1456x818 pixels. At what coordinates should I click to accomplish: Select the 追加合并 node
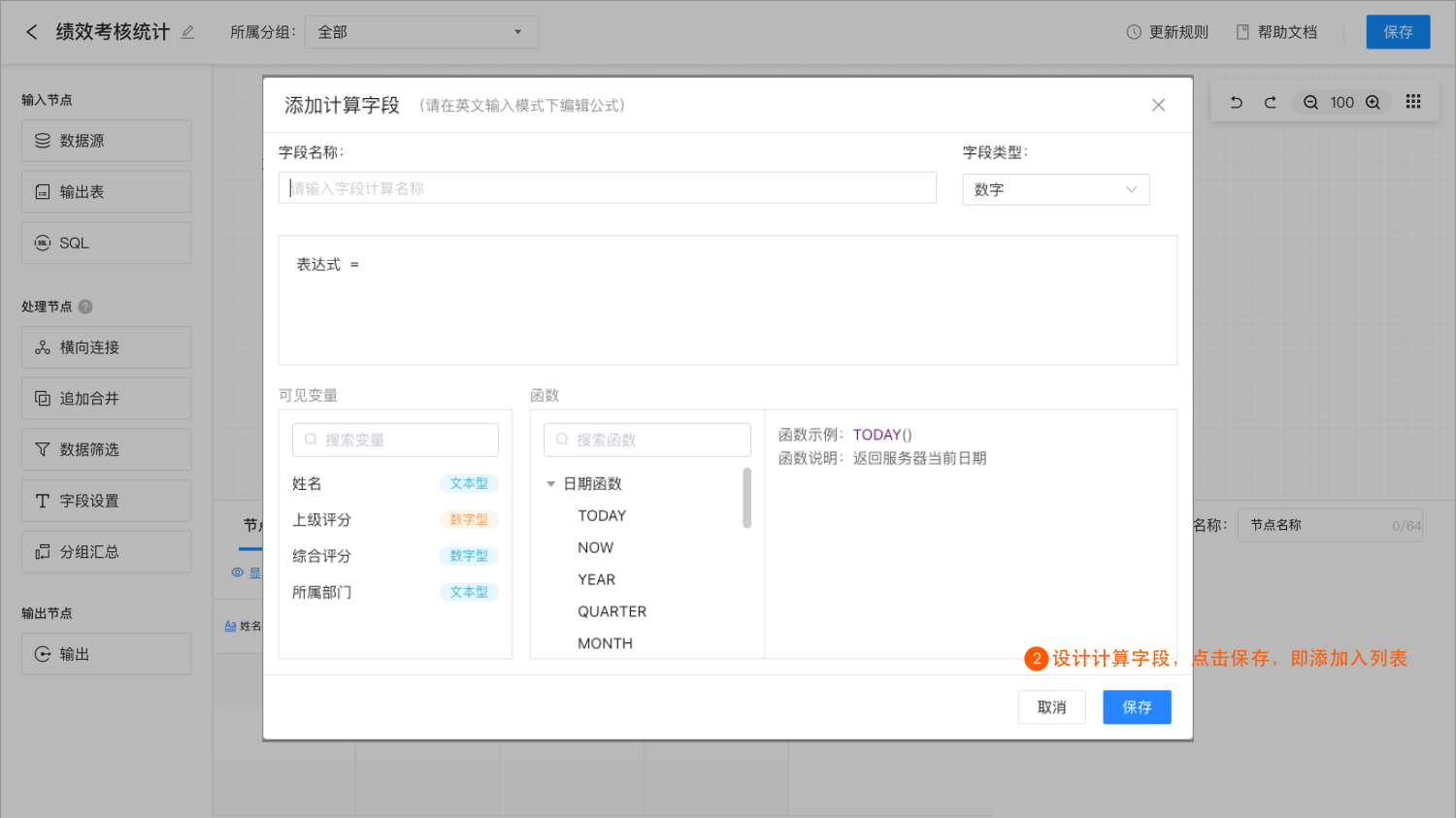[x=107, y=399]
